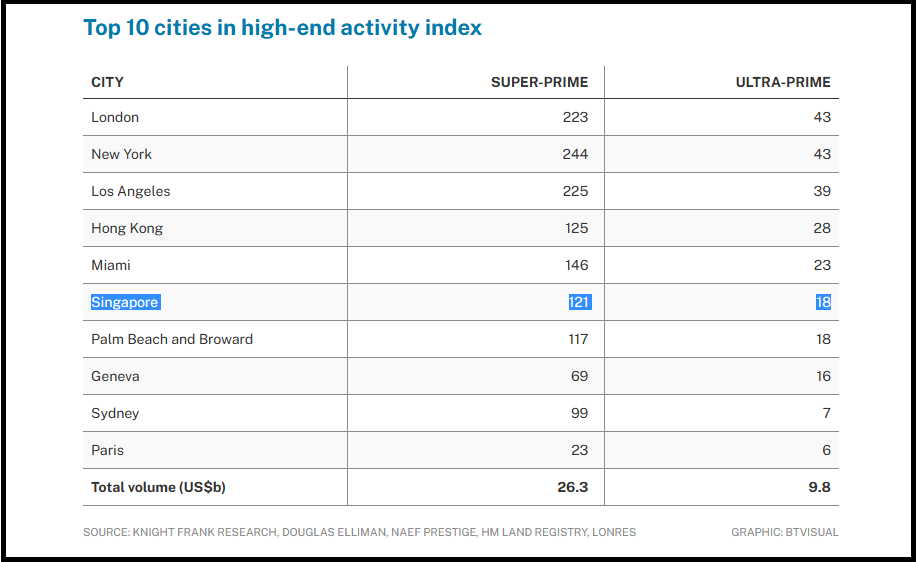This screenshot has height=562, width=916.
Task: Click Paris's ultra-prime value 6
Action: coord(826,450)
